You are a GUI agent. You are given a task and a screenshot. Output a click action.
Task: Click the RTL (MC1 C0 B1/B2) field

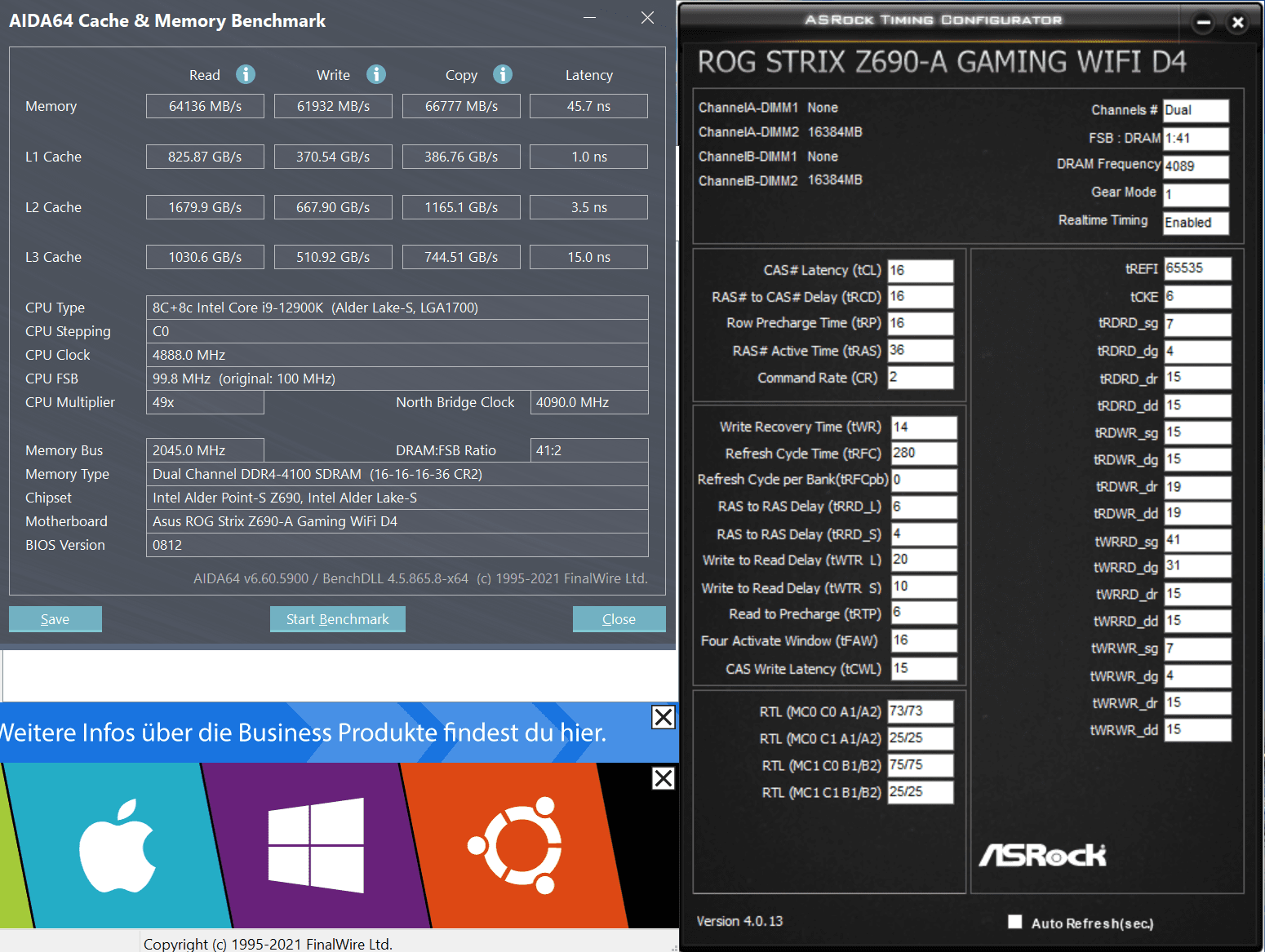(x=921, y=765)
